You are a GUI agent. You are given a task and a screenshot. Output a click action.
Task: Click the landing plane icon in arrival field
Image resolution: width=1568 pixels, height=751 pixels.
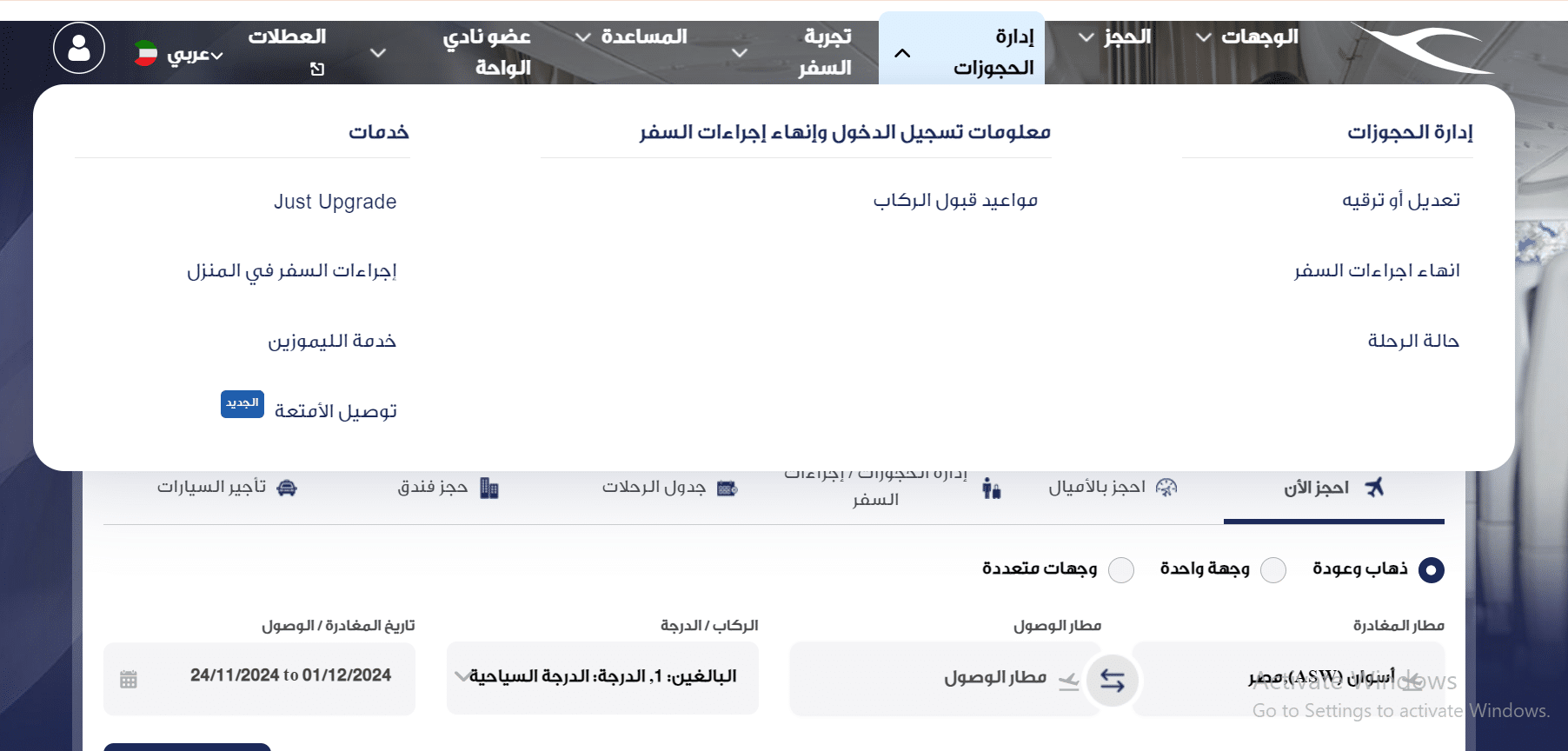[1069, 681]
